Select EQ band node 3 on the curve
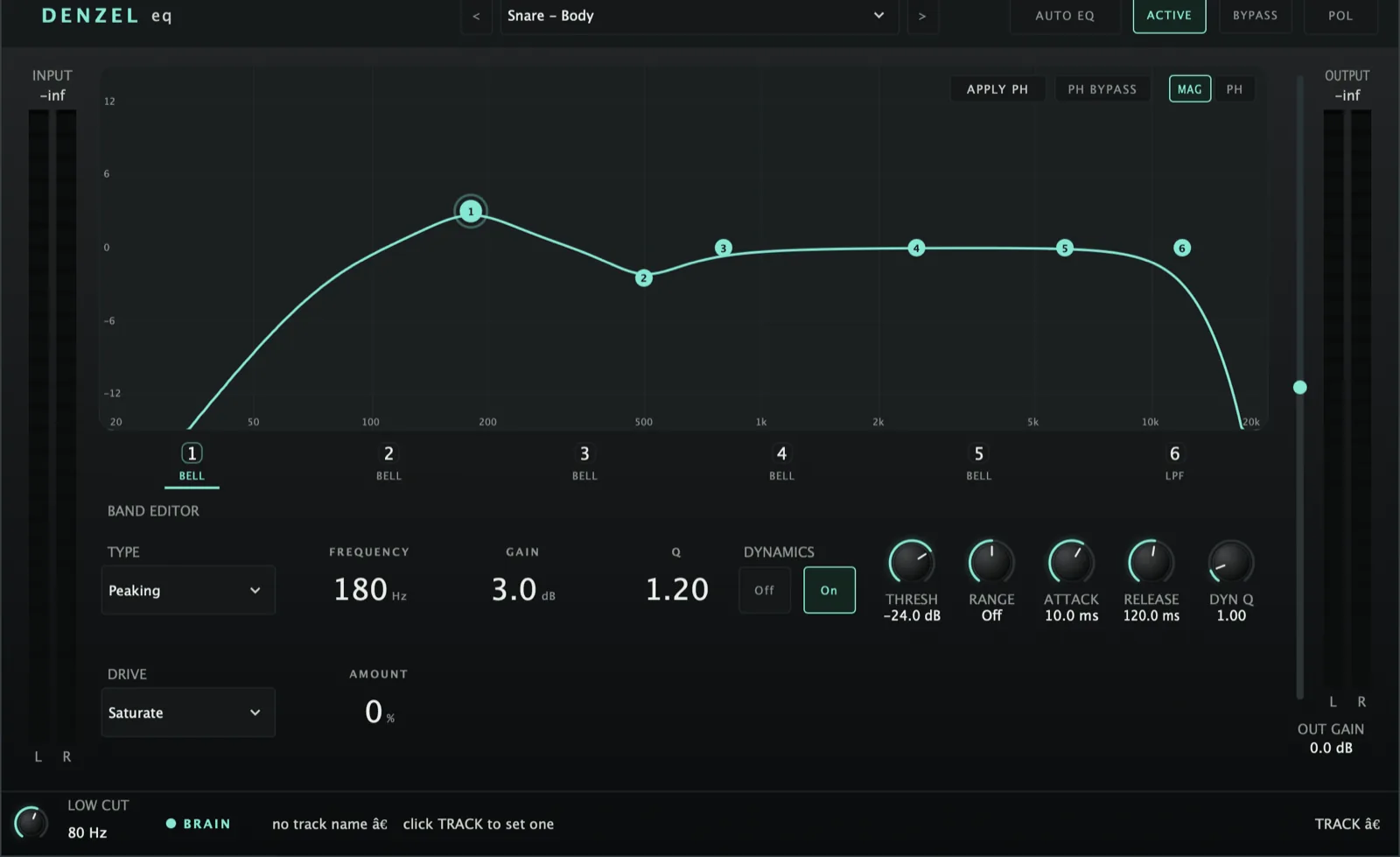 click(723, 248)
